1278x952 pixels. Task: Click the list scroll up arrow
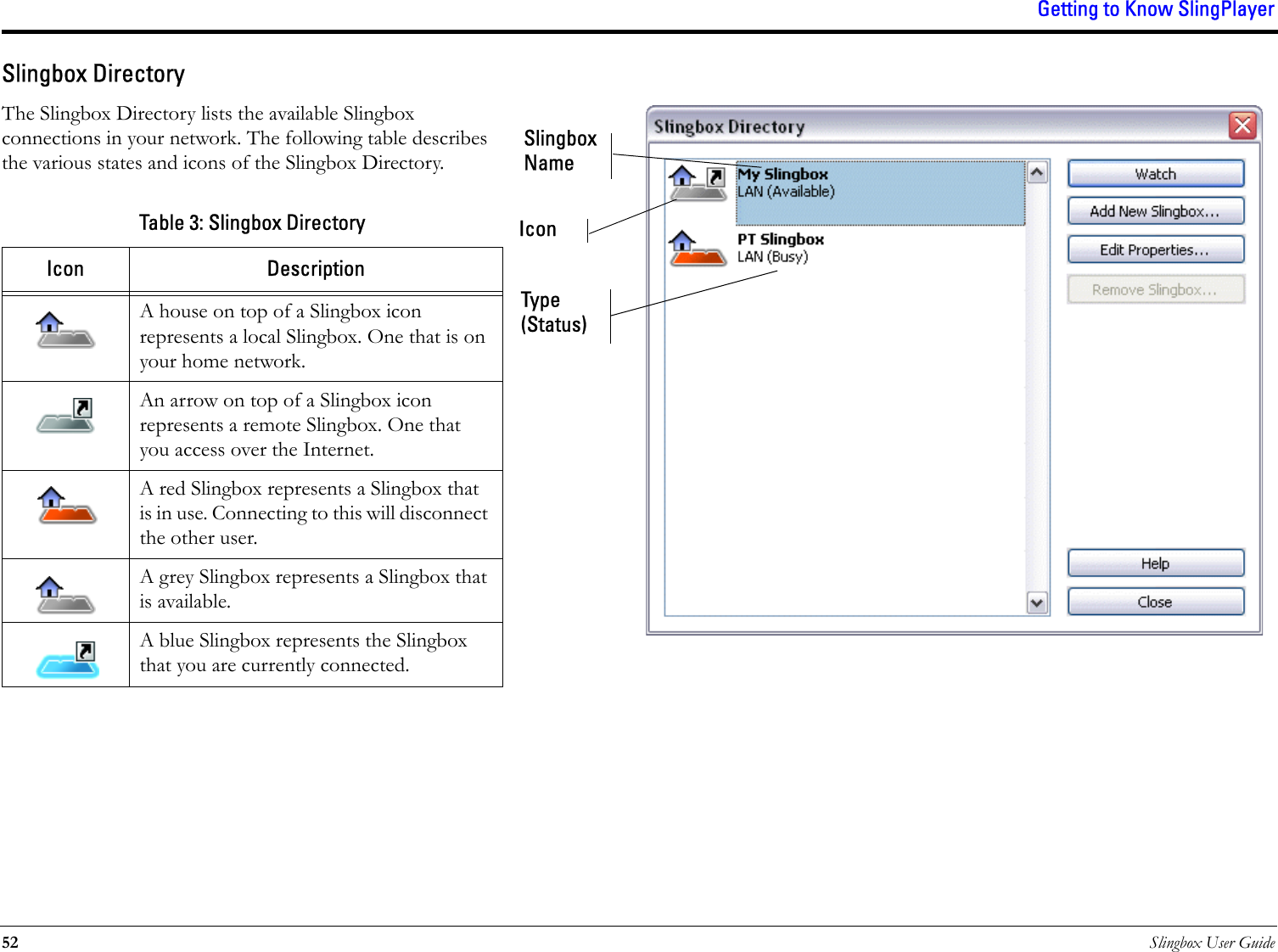(1037, 173)
